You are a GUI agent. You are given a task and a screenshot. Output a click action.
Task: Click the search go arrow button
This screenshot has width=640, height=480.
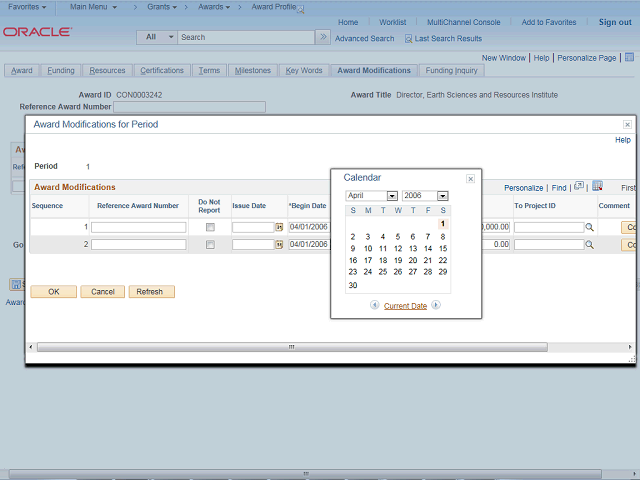323,37
